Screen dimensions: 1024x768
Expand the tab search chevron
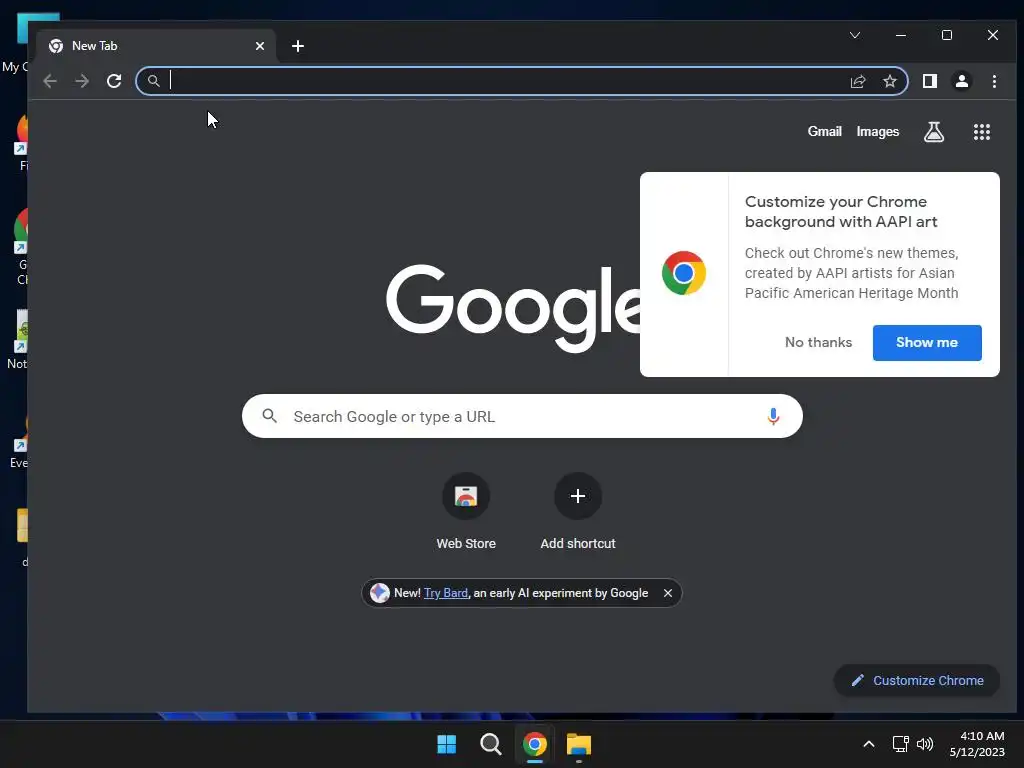[x=854, y=35]
